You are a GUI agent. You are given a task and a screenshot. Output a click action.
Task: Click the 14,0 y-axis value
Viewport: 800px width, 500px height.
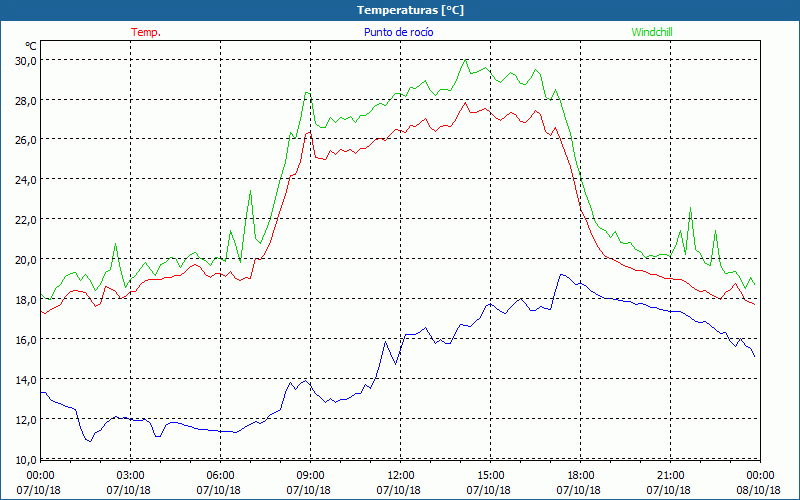[26, 379]
